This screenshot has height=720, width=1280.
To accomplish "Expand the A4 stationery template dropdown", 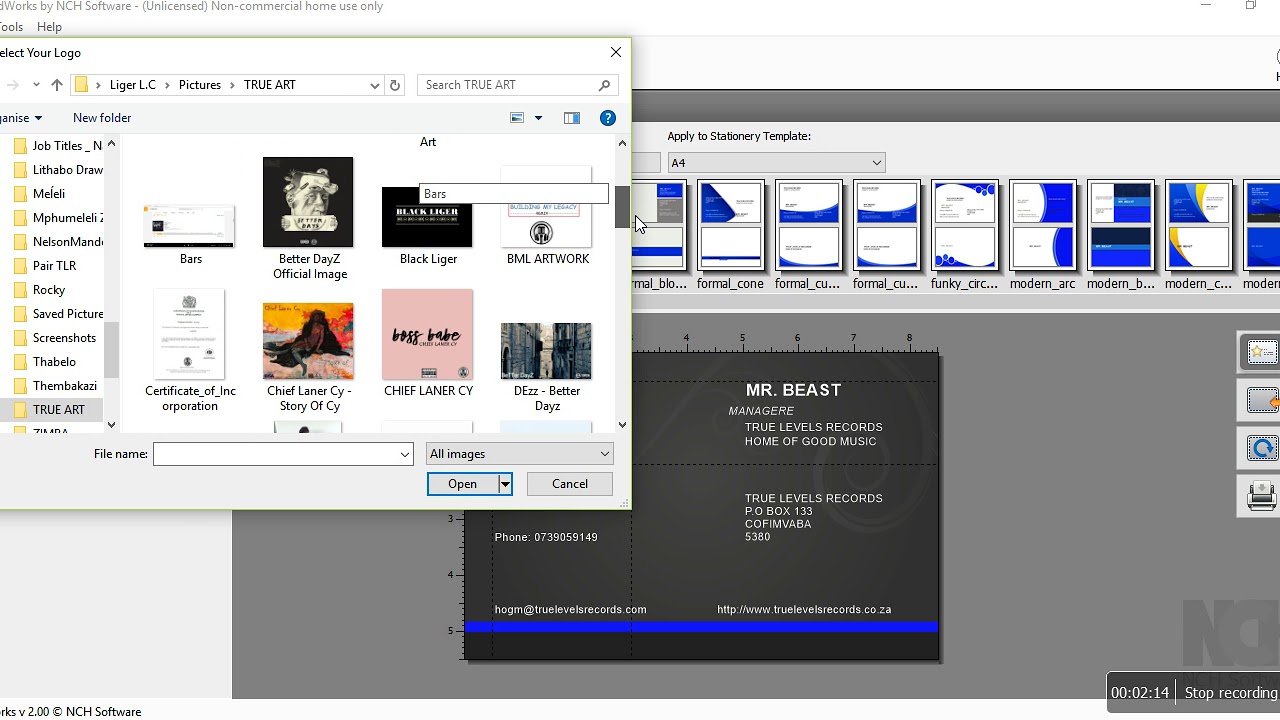I will 876,163.
